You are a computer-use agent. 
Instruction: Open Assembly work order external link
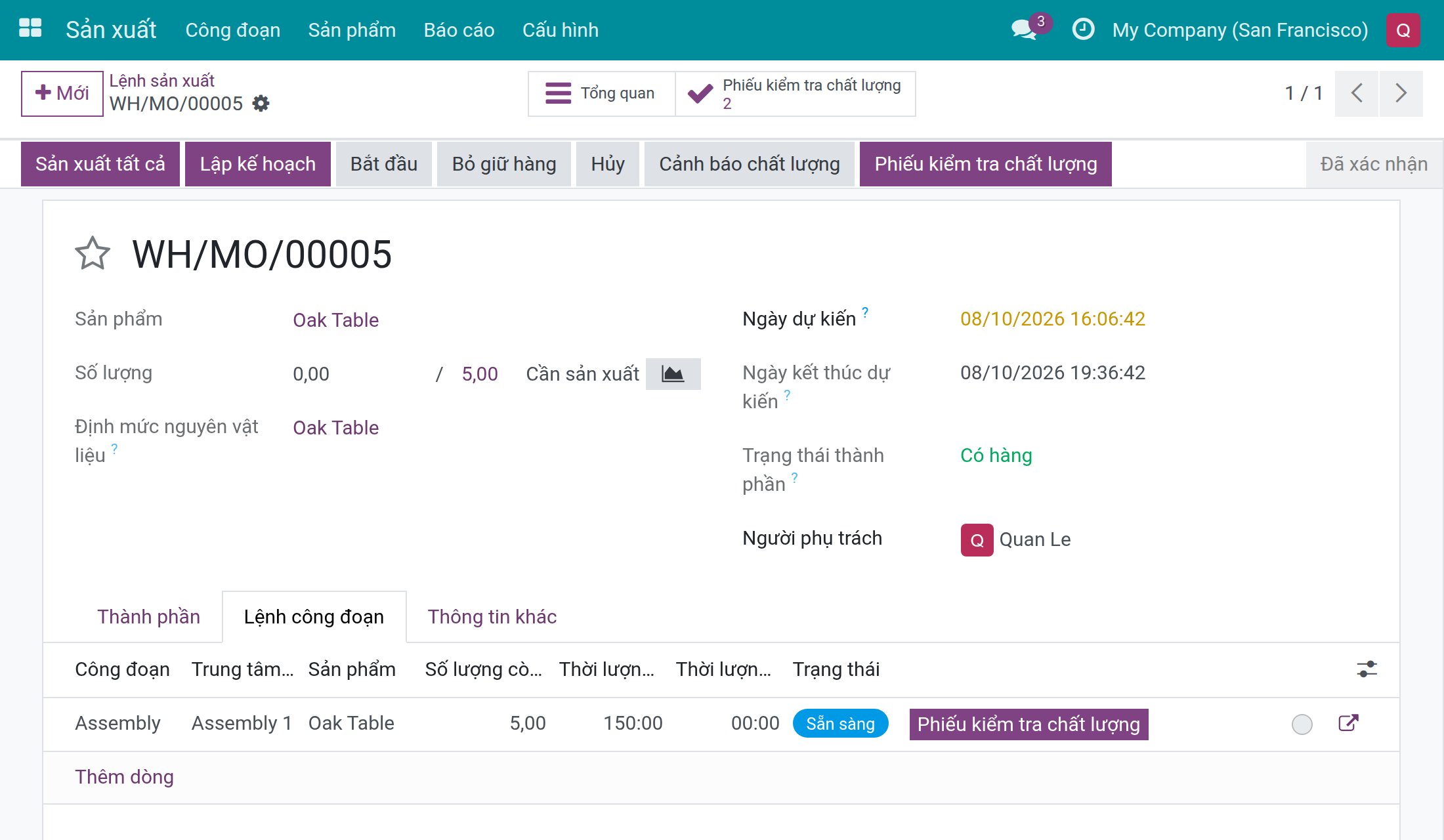1349,723
